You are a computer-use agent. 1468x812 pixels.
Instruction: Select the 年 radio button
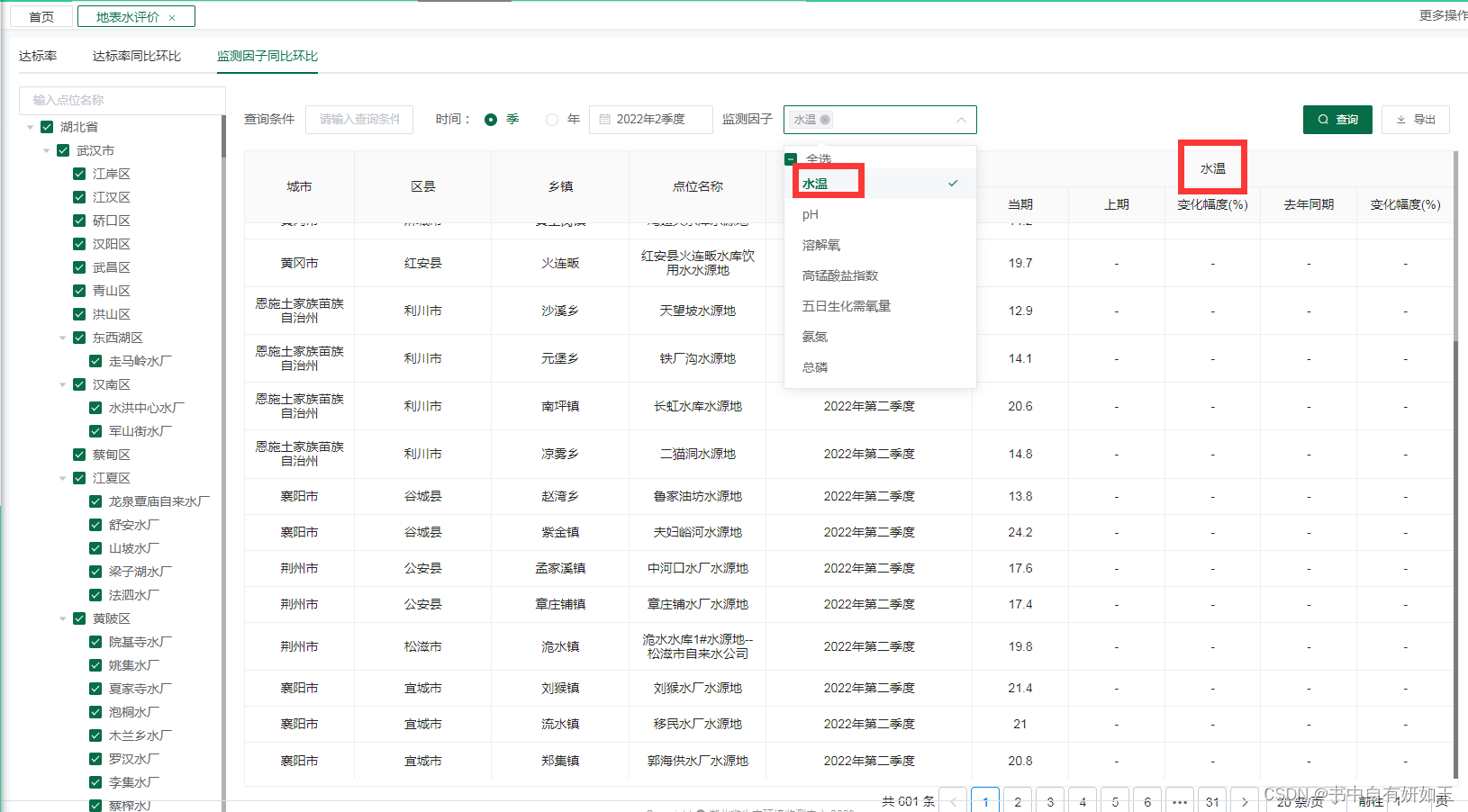[x=552, y=120]
